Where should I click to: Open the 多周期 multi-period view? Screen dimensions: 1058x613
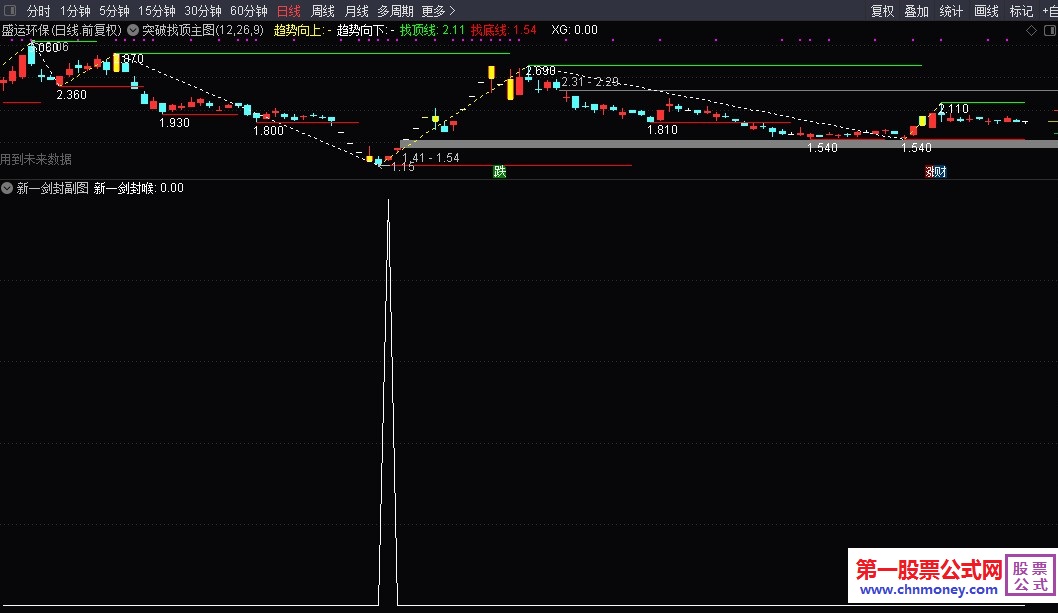tap(395, 11)
